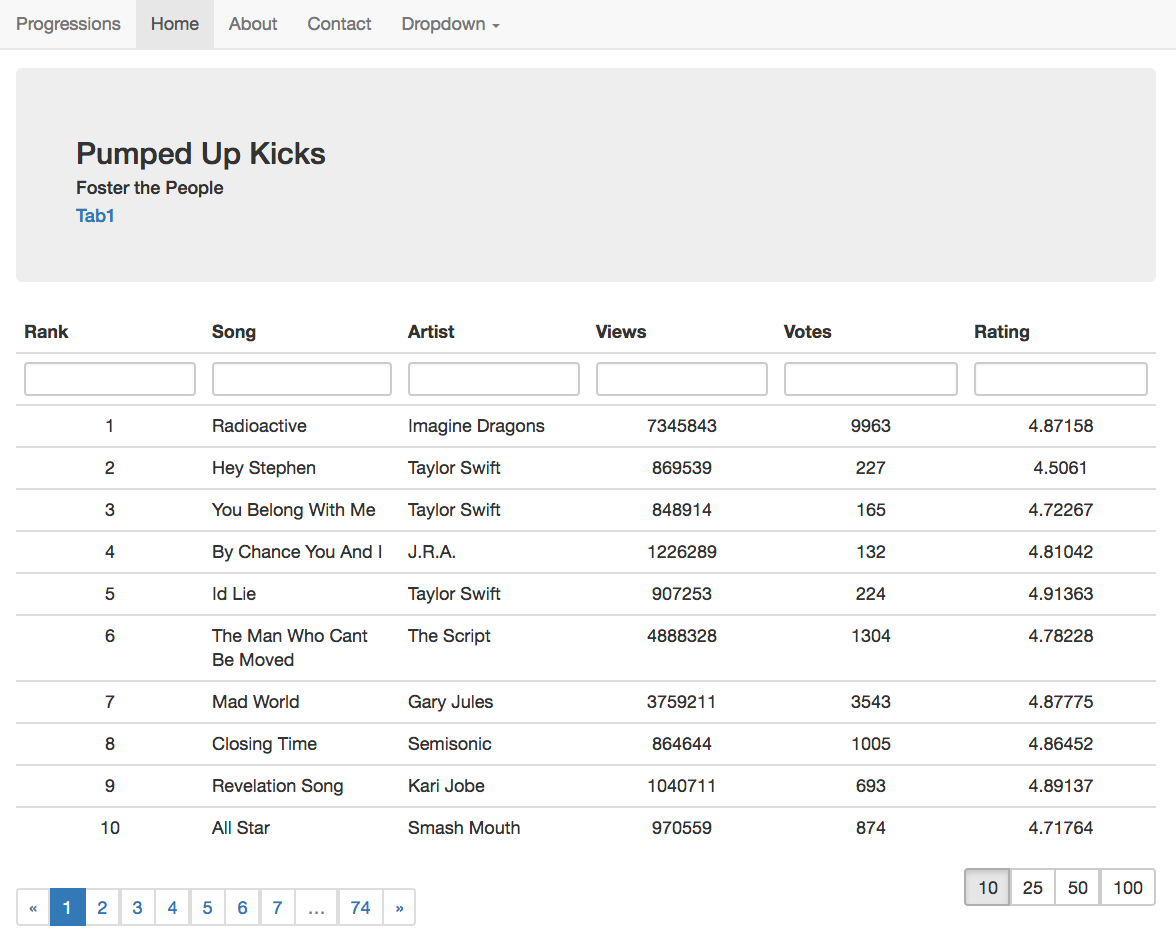Image resolution: width=1176 pixels, height=944 pixels.
Task: Go to next page with » arrow
Action: [x=399, y=907]
